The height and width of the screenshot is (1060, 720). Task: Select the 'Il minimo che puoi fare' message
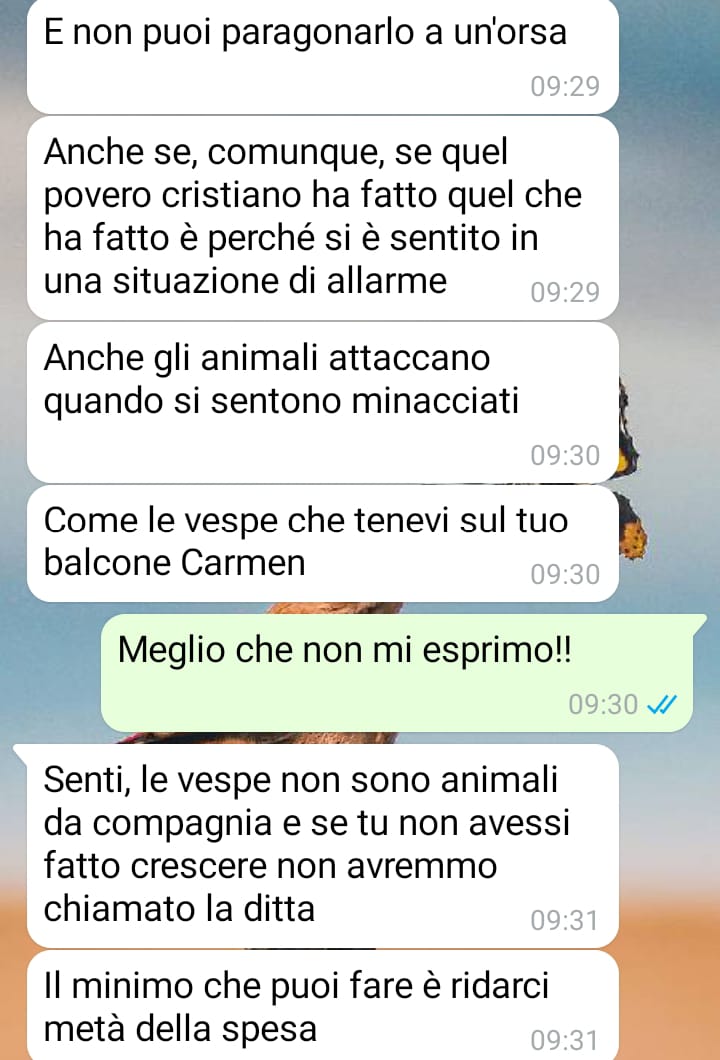point(322,1005)
